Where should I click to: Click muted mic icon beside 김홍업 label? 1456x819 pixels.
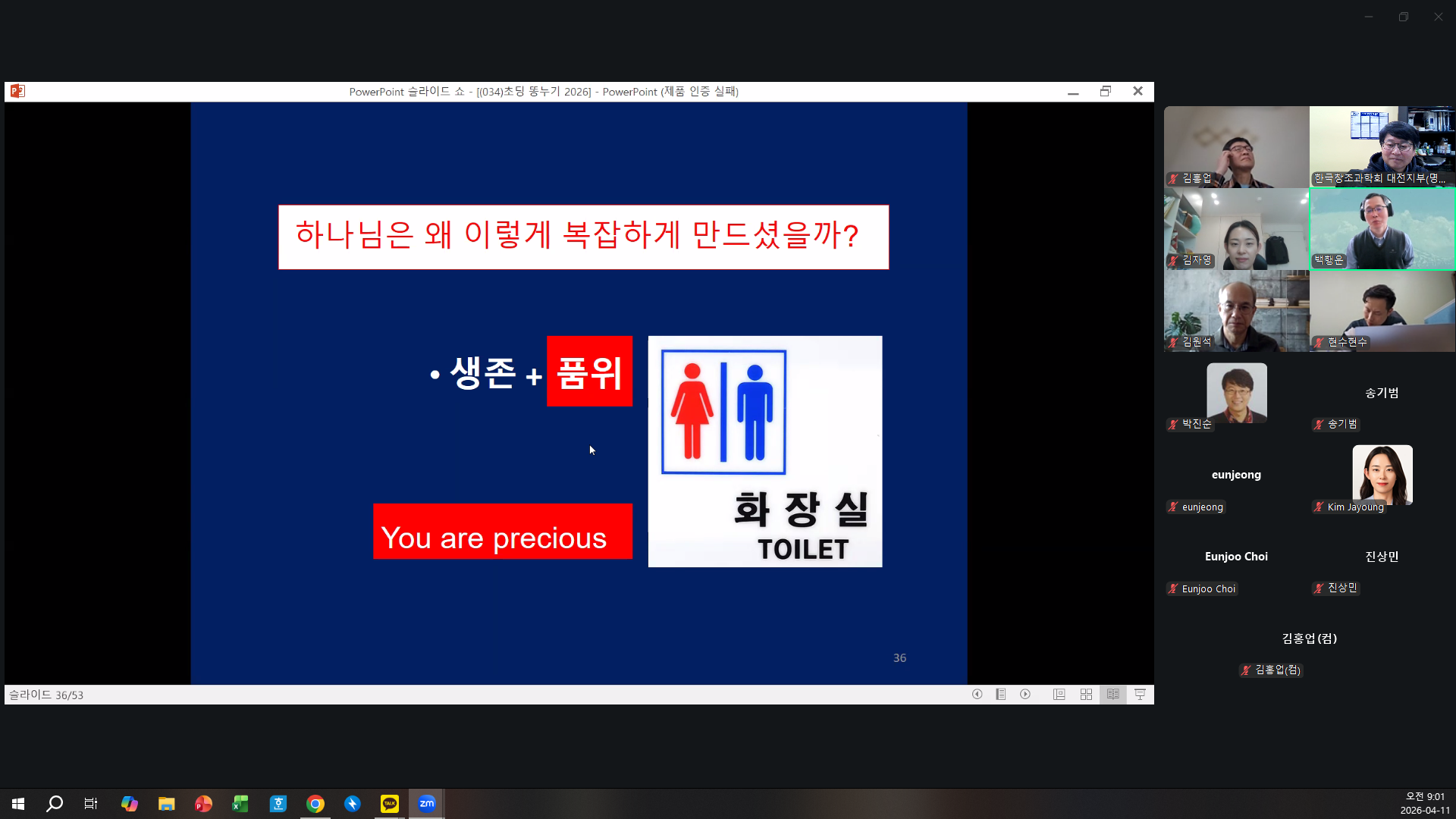[x=1173, y=178]
